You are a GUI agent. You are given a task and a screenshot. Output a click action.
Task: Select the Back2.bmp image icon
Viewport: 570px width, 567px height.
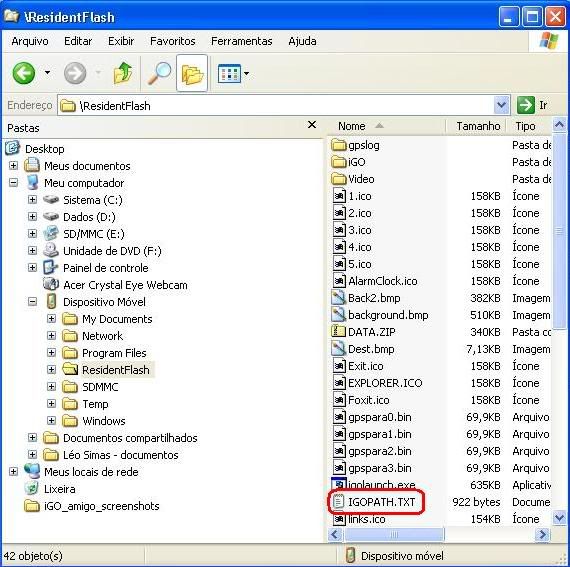point(338,298)
